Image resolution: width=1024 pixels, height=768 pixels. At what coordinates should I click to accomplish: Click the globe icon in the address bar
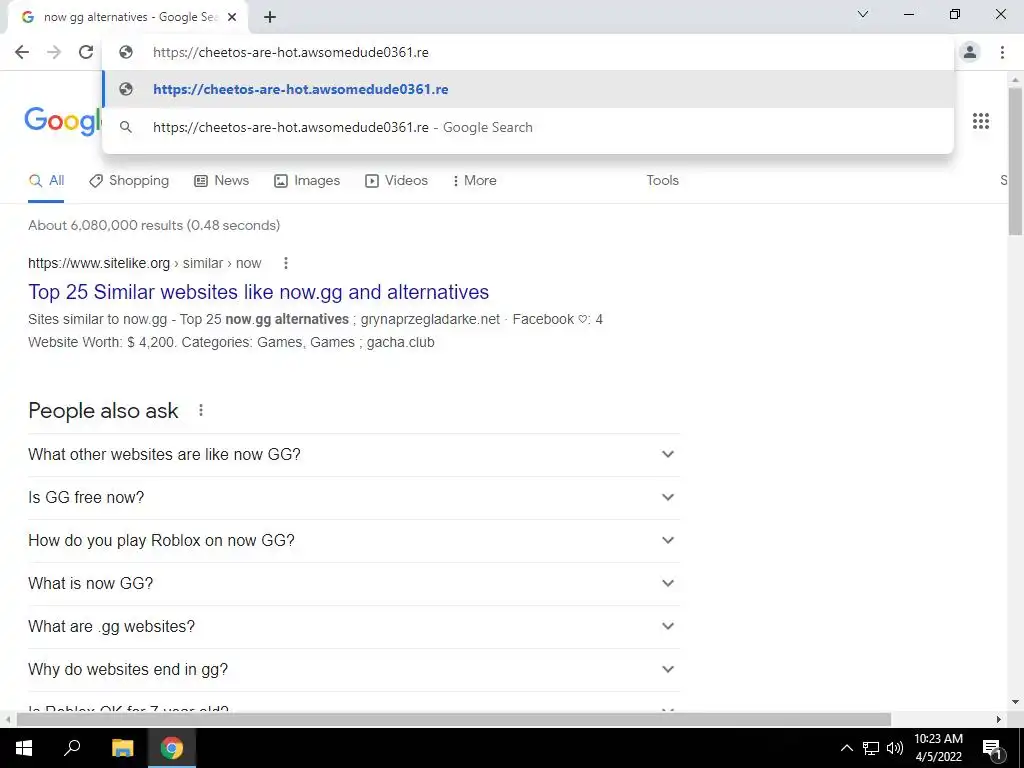pos(126,52)
